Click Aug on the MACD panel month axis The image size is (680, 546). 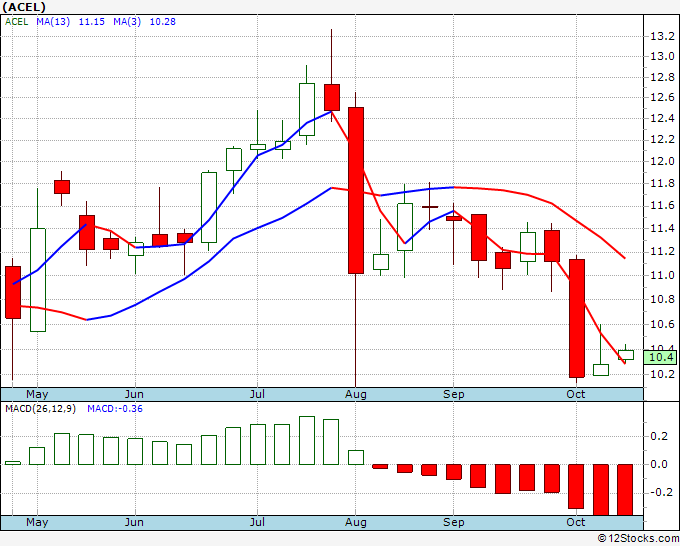356,522
